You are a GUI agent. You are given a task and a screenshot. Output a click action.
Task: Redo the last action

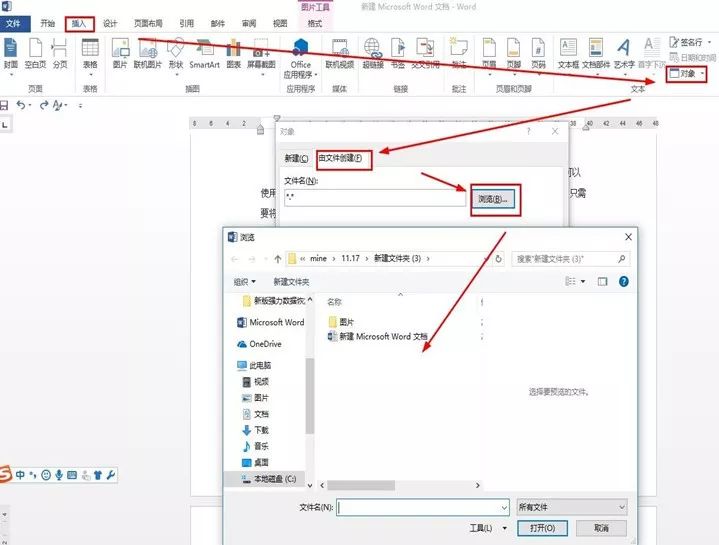[44, 105]
